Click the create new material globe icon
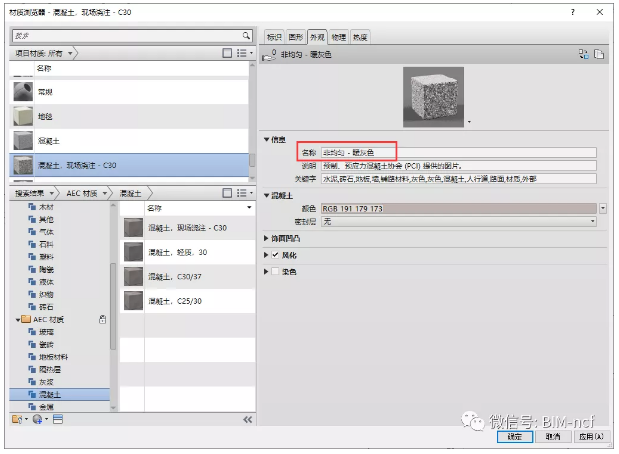Screen dimensions: 619x454 [40, 419]
